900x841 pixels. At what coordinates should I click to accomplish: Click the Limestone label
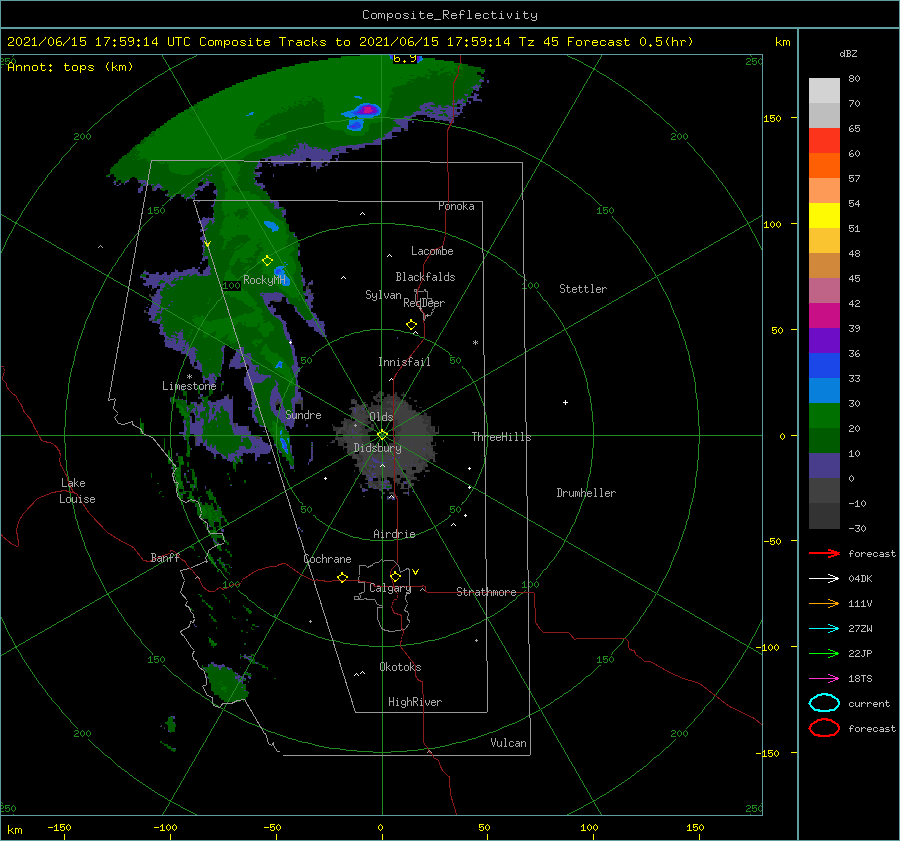(189, 386)
